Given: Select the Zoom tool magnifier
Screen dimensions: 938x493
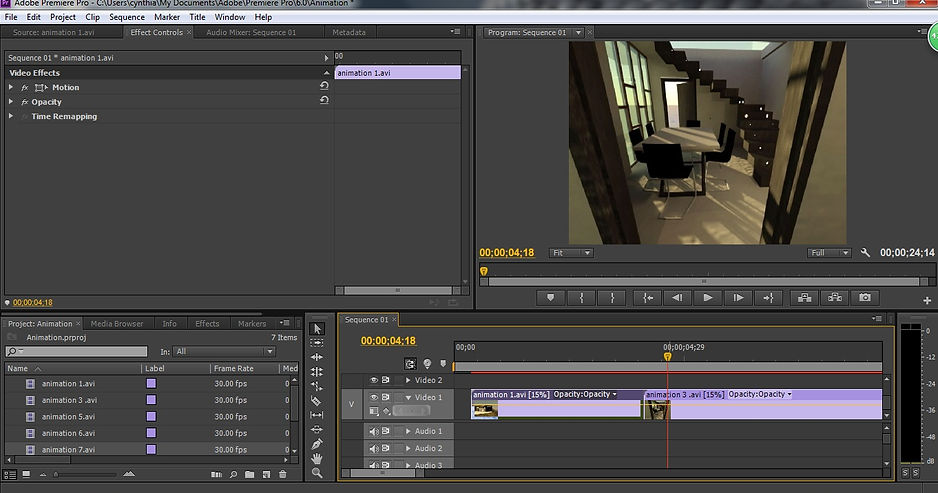Looking at the screenshot, I should pyautogui.click(x=317, y=473).
